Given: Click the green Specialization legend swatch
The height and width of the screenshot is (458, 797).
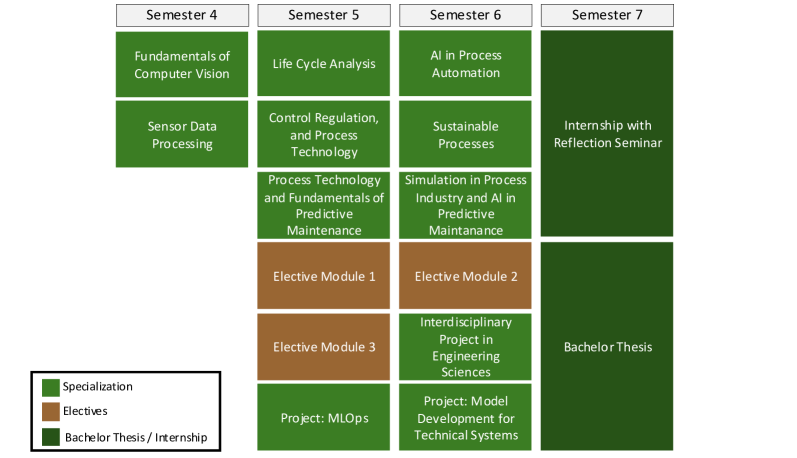Looking at the screenshot, I should (x=51, y=387).
